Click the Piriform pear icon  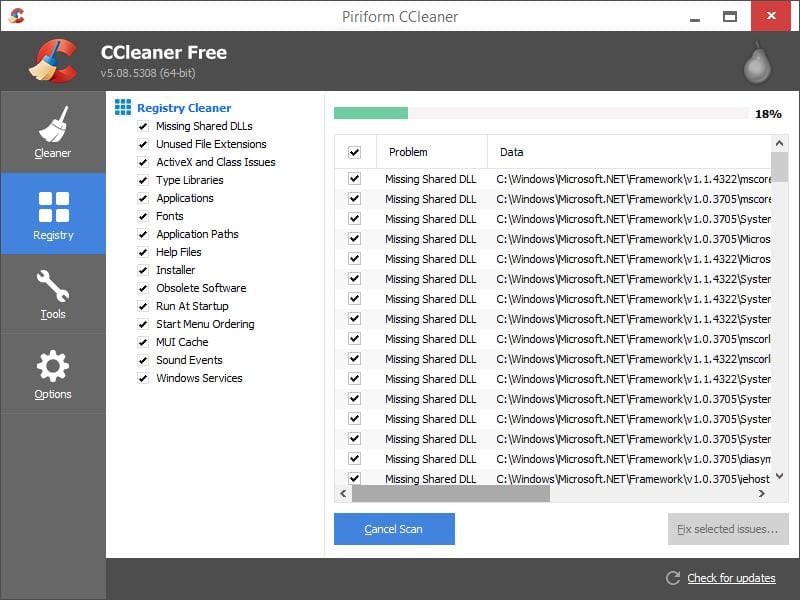click(x=757, y=63)
